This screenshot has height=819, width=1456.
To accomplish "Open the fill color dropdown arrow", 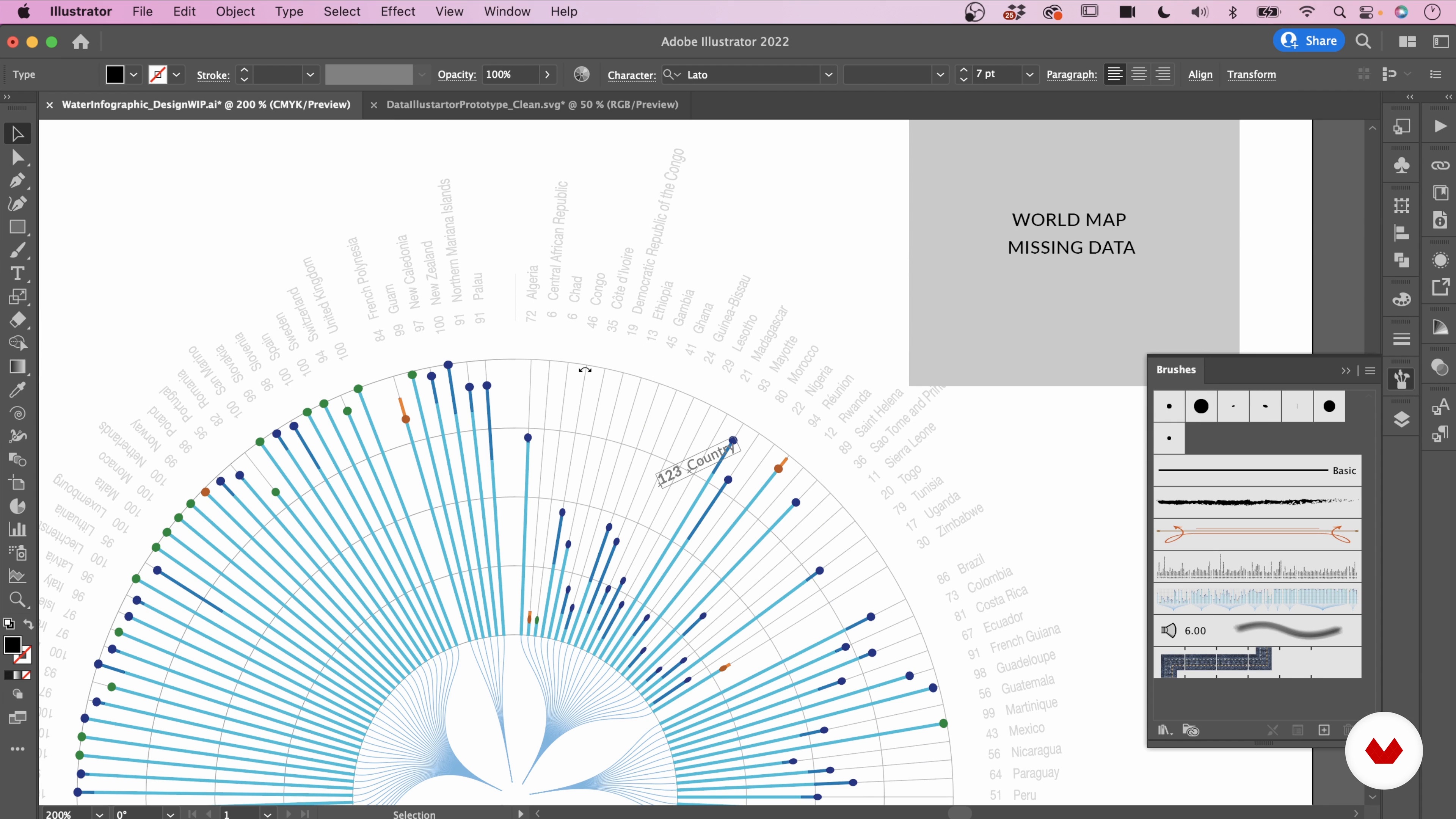I will point(134,75).
